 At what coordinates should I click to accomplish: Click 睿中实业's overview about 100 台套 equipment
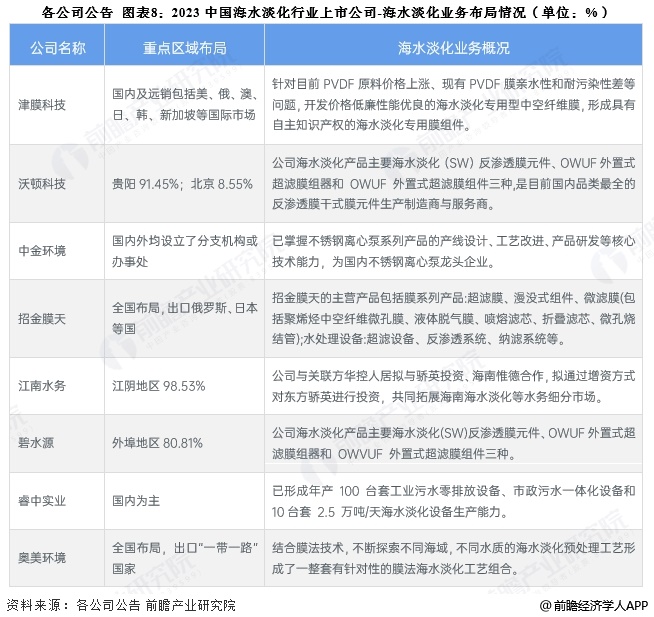pyautogui.click(x=453, y=501)
